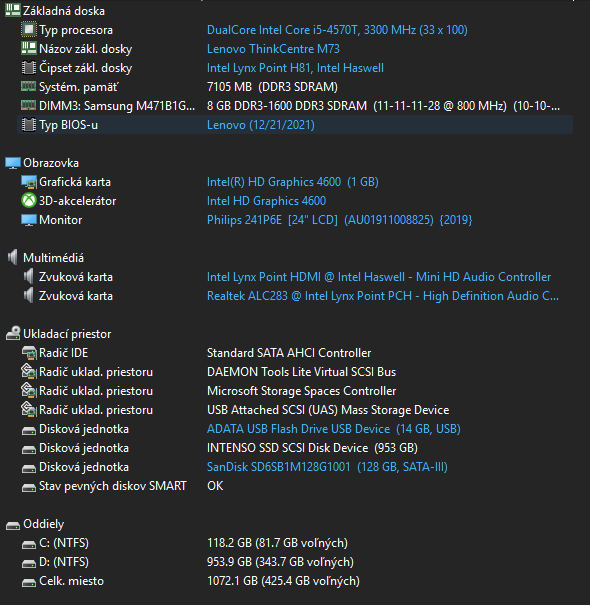Click the Radič IDE controller icon
Viewport: 590px width, 605px height.
pyautogui.click(x=29, y=353)
